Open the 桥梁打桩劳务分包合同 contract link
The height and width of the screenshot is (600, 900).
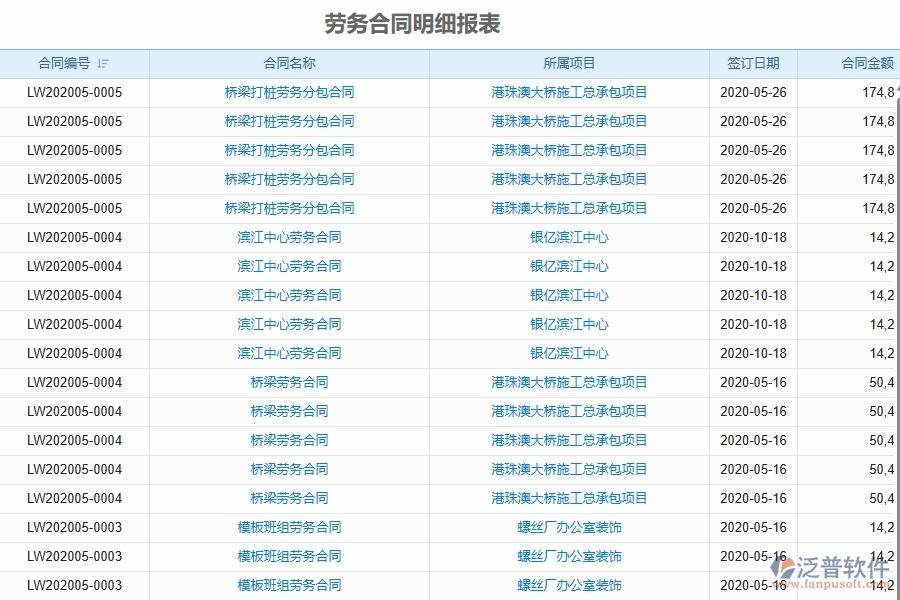coord(288,92)
